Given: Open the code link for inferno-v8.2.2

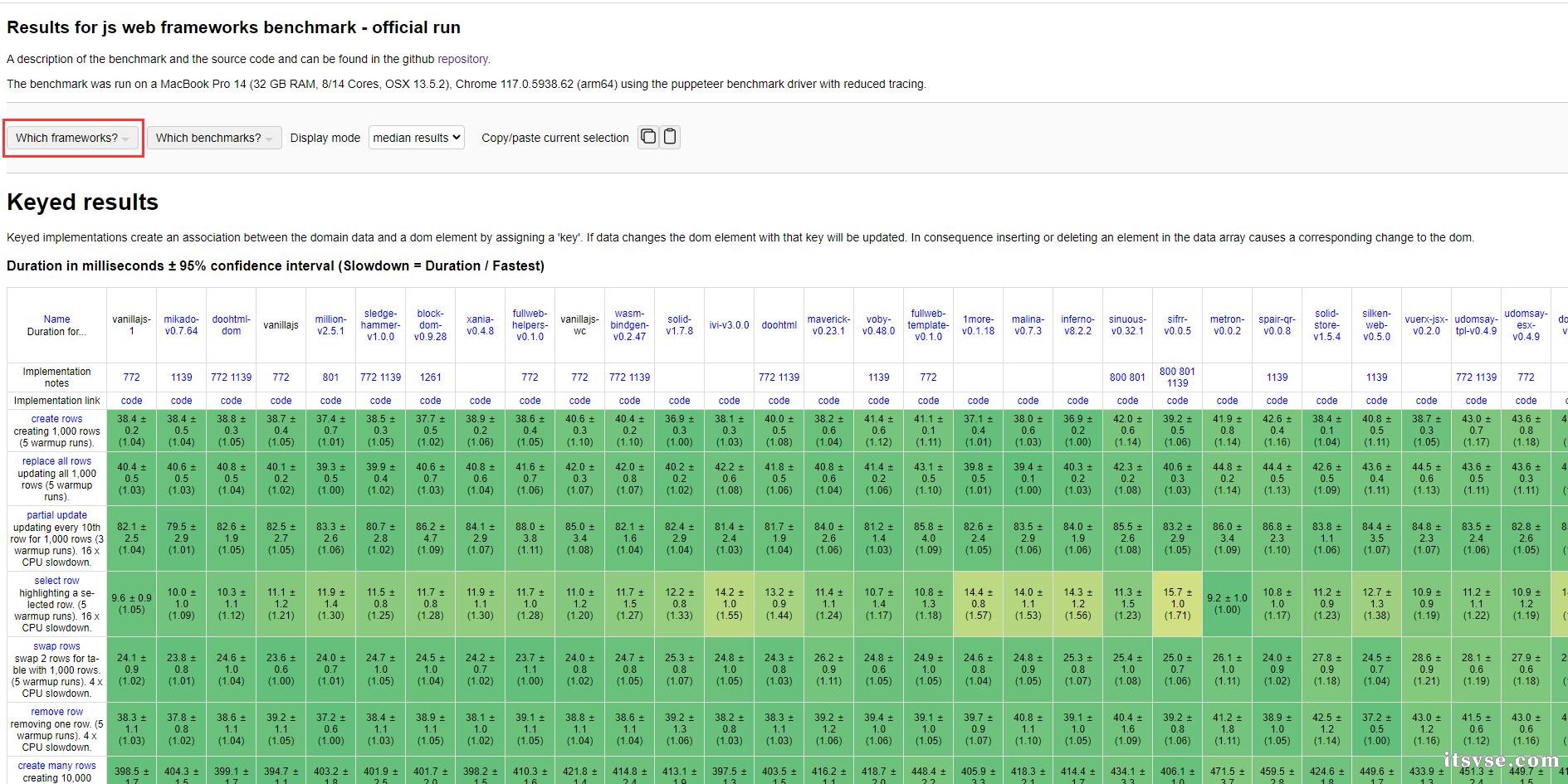Looking at the screenshot, I should pos(1077,401).
